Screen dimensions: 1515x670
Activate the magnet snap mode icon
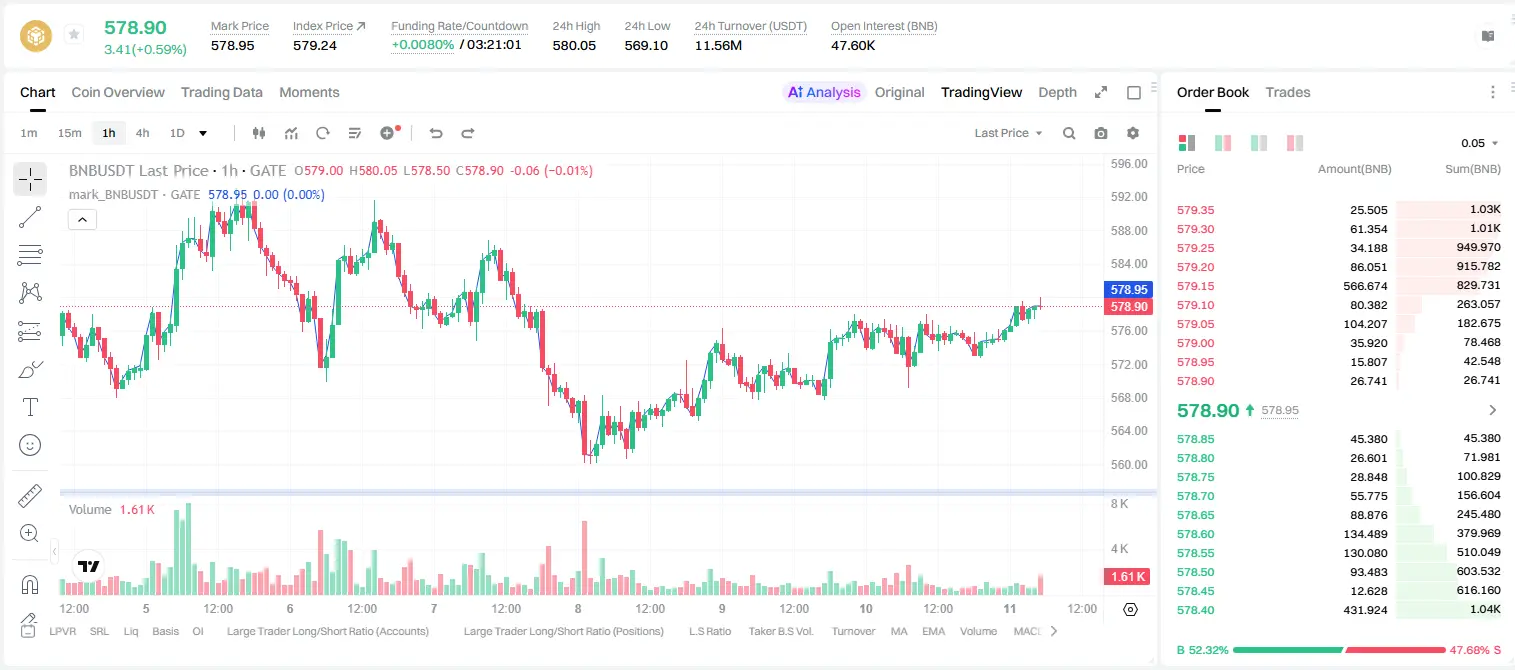pos(30,584)
